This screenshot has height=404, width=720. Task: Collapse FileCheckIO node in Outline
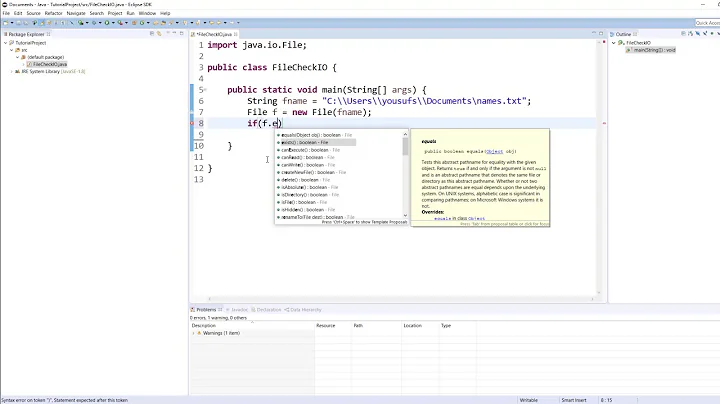(x=613, y=43)
